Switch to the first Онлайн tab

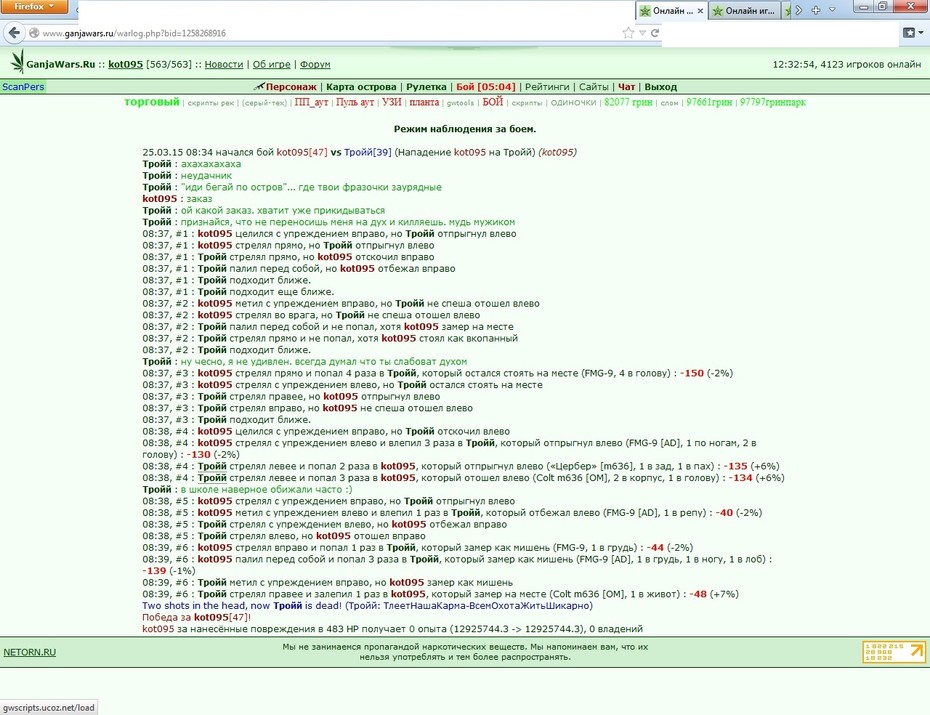pyautogui.click(x=671, y=11)
